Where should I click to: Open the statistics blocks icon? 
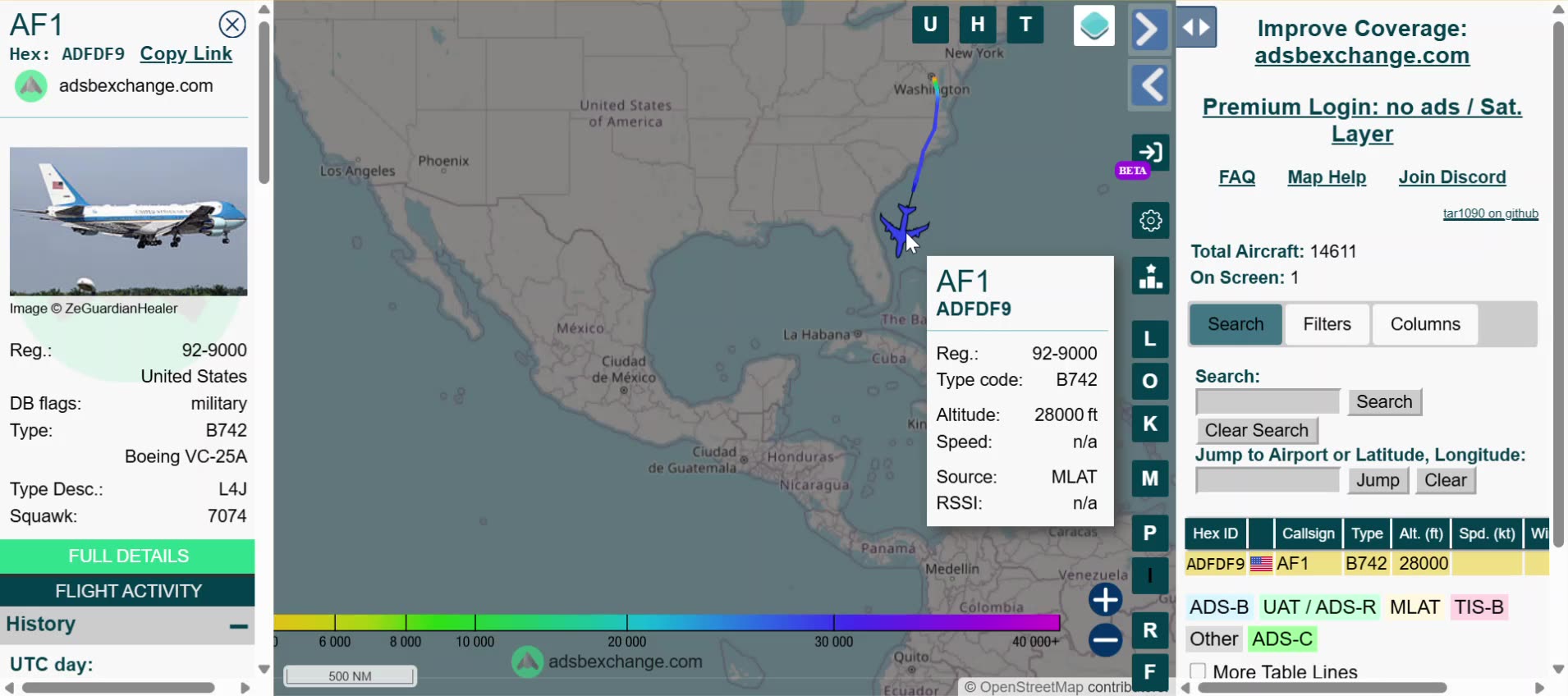pos(1150,276)
